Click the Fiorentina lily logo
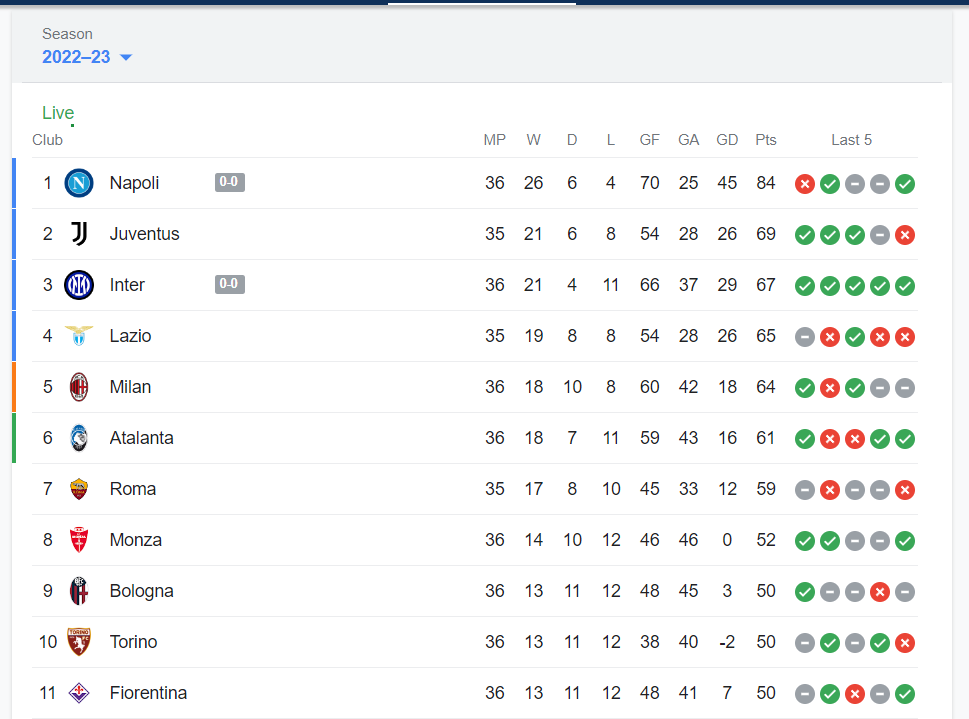 [x=79, y=693]
